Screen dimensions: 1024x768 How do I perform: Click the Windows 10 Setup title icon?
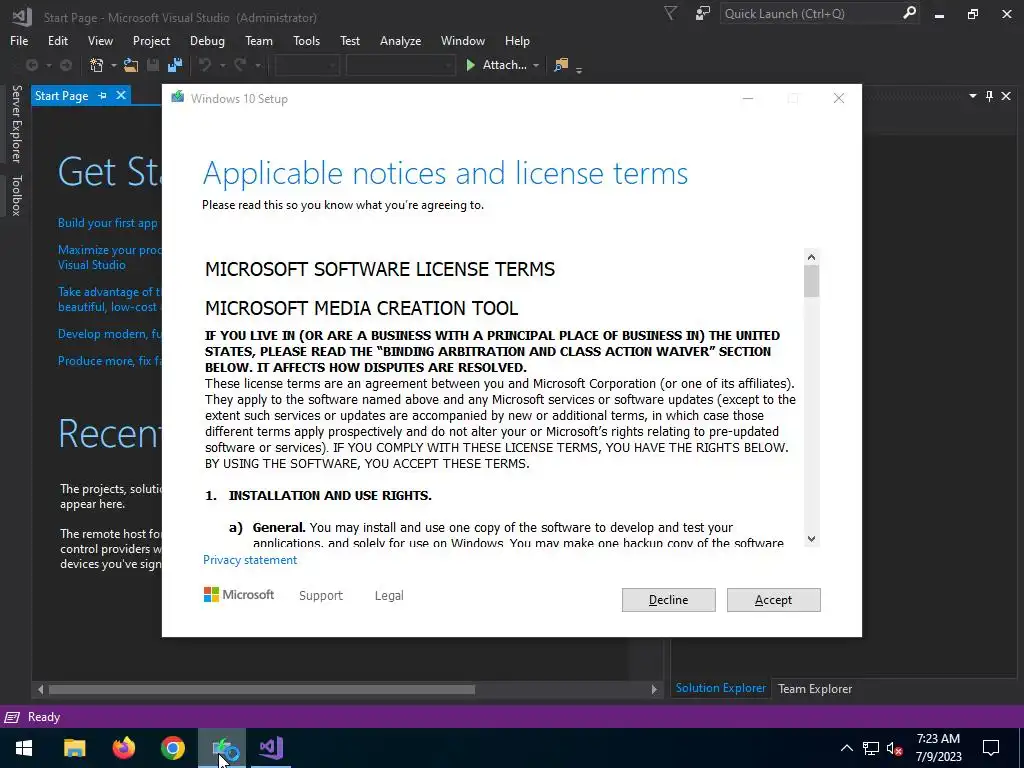(178, 97)
